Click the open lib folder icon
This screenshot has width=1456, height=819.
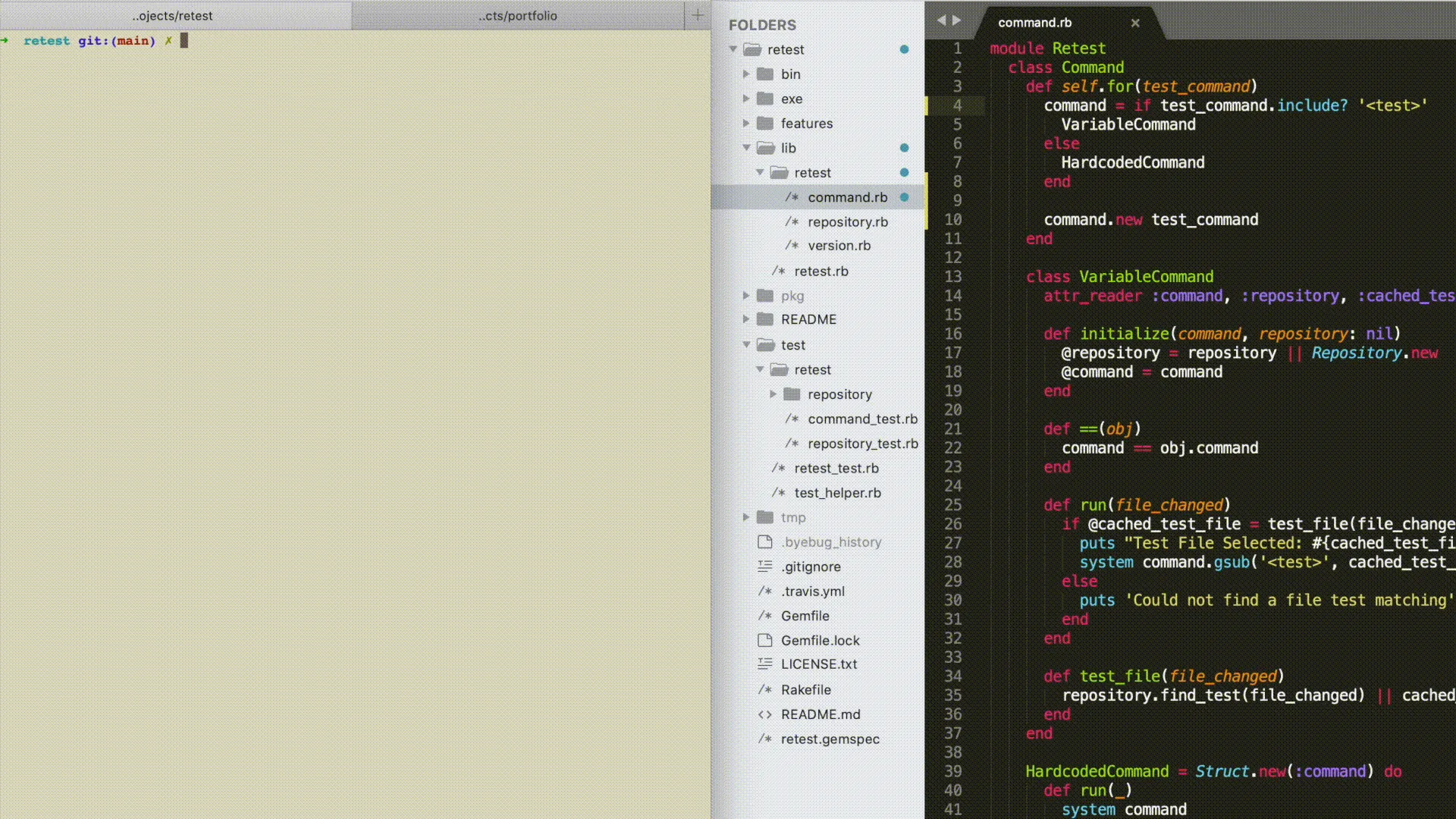click(766, 148)
